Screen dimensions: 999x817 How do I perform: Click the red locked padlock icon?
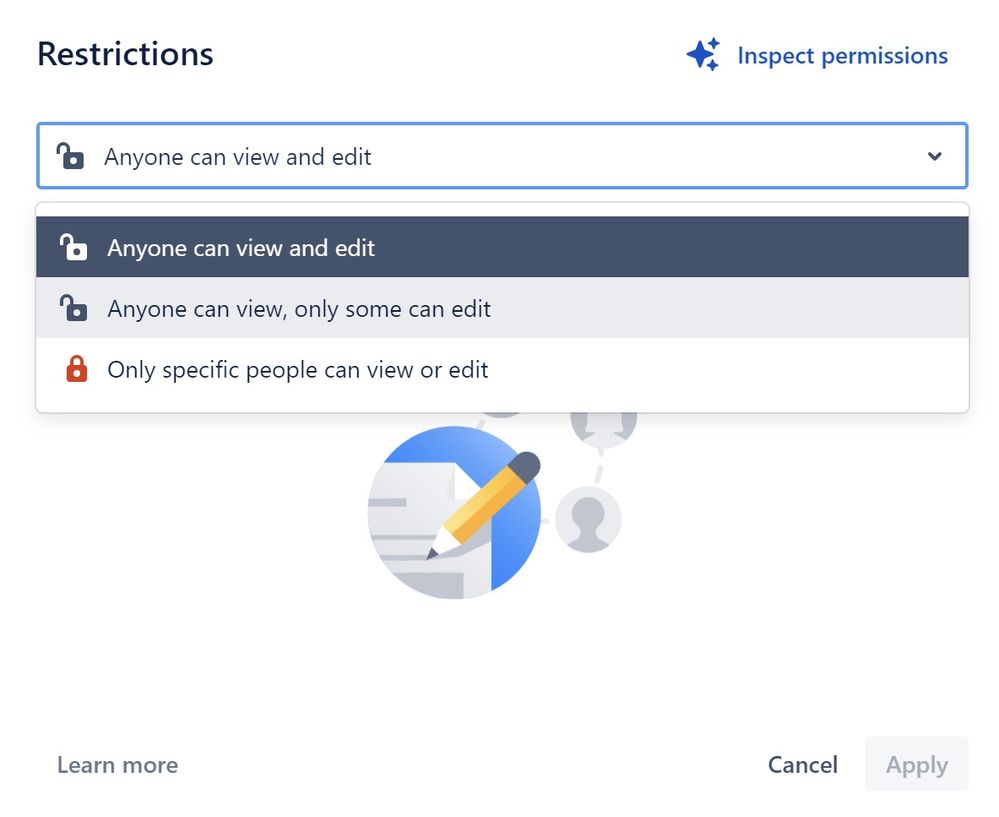point(76,369)
